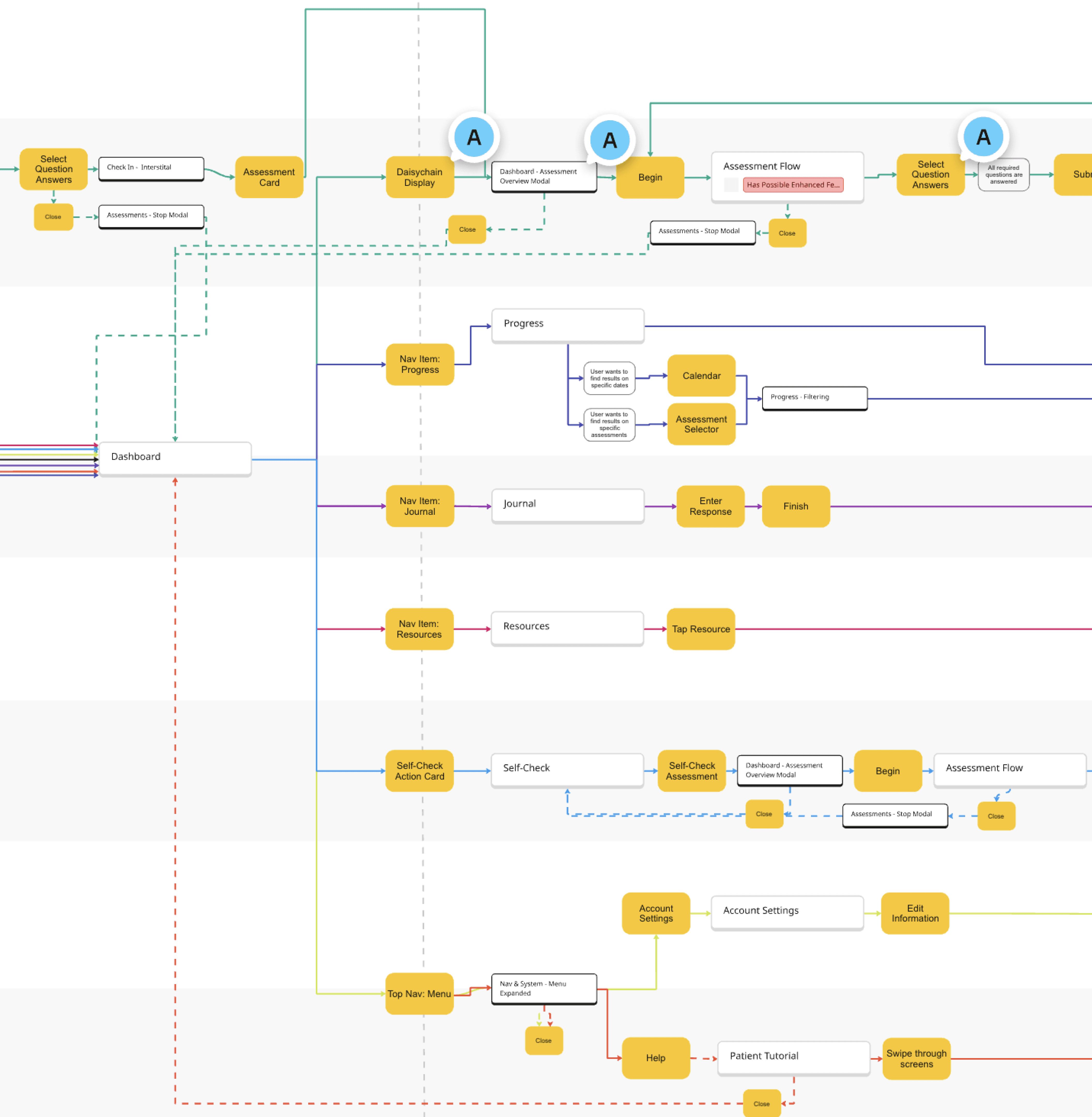This screenshot has height=1117, width=1092.
Task: Click Close node under Nav menu expanded
Action: click(x=543, y=1040)
